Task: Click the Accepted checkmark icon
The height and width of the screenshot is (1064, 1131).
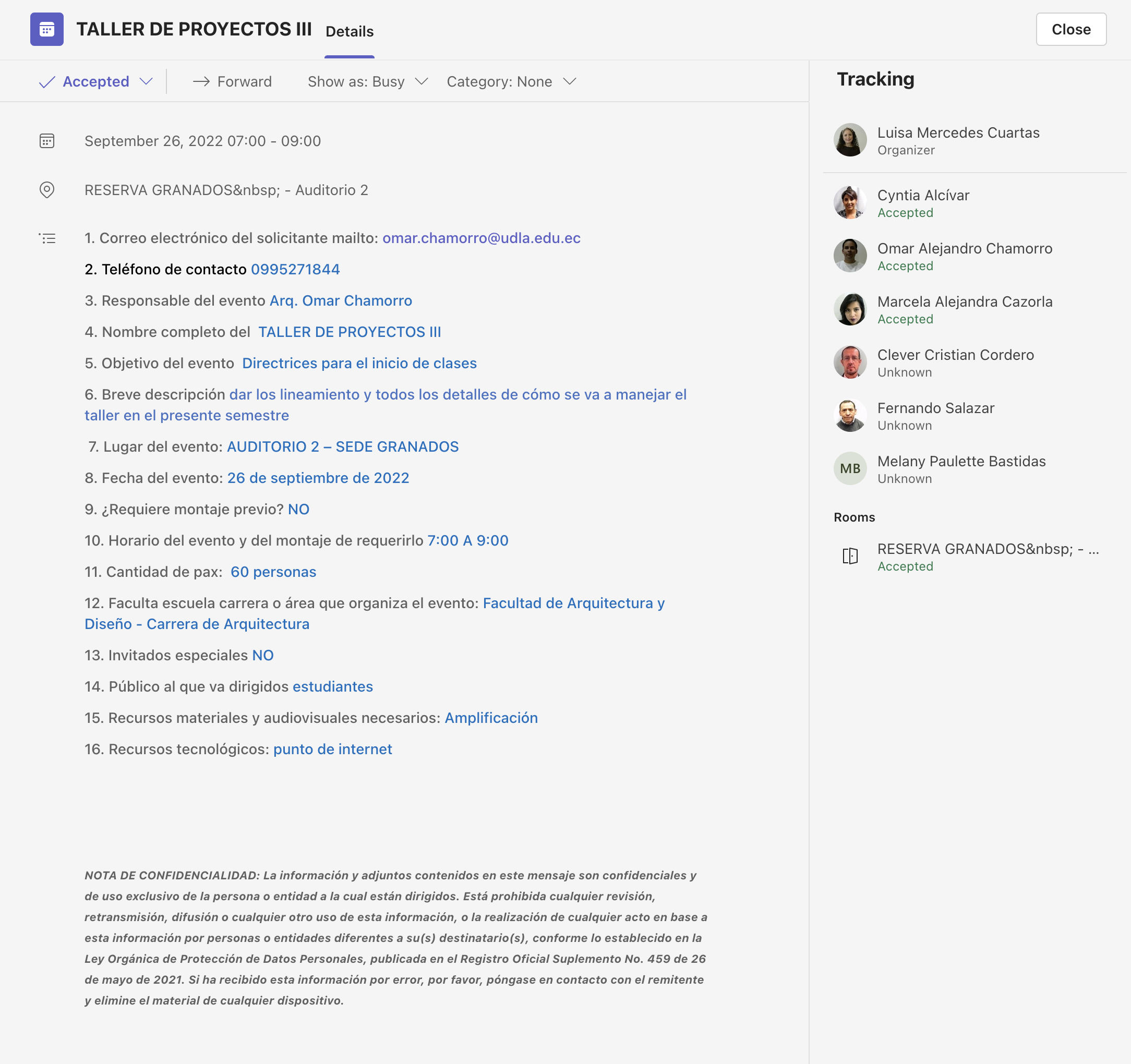Action: click(46, 82)
